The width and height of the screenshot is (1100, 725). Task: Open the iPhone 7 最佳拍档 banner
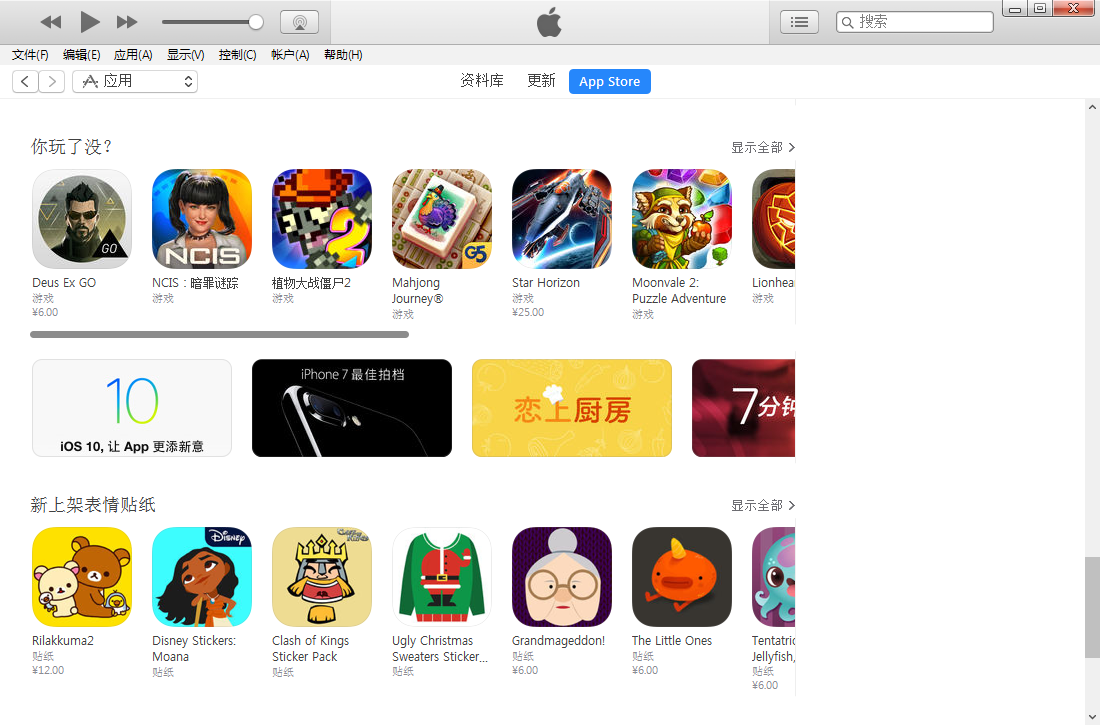tap(351, 408)
